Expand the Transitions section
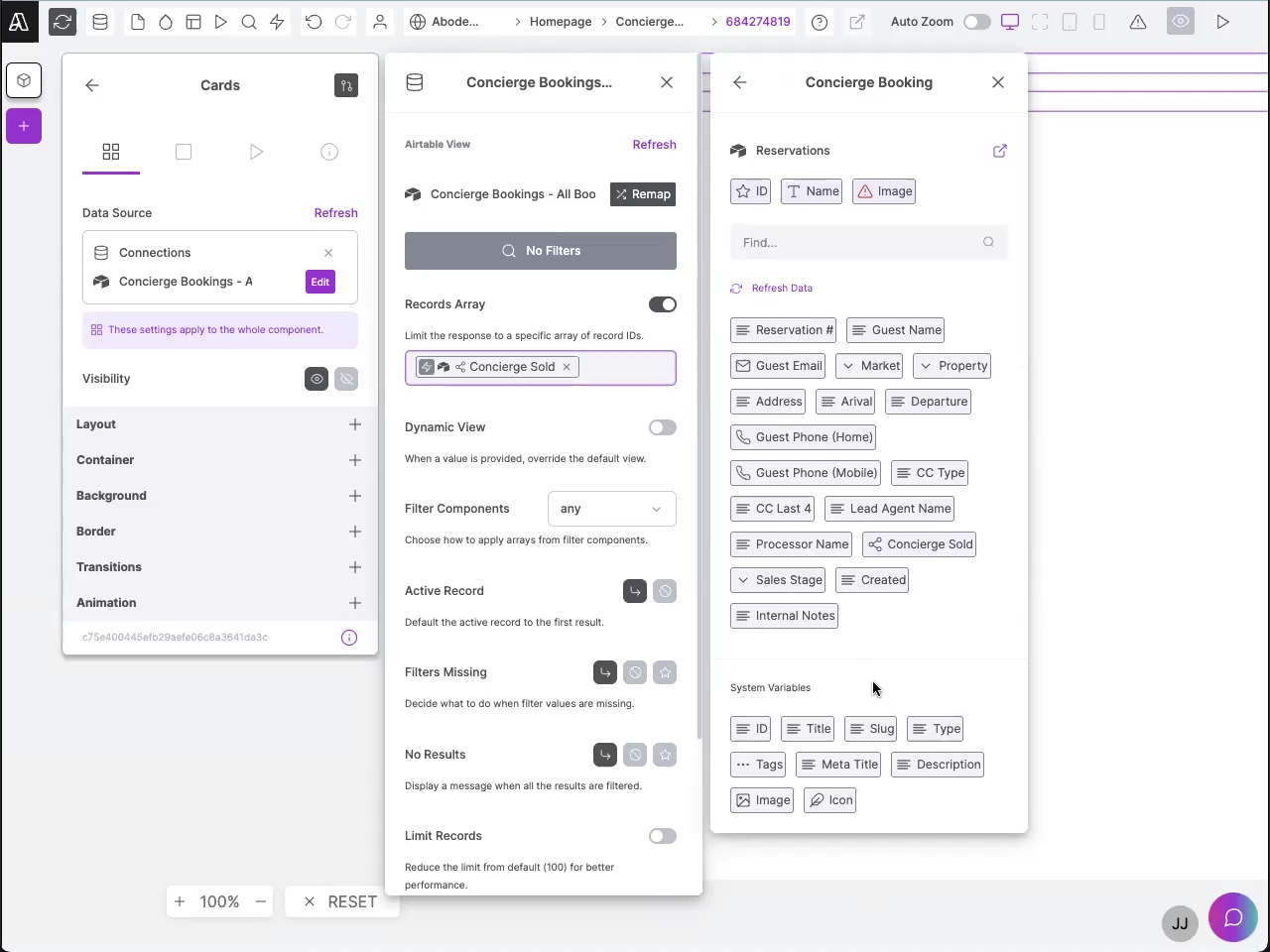Screen dimensions: 1270x952 [220, 567]
